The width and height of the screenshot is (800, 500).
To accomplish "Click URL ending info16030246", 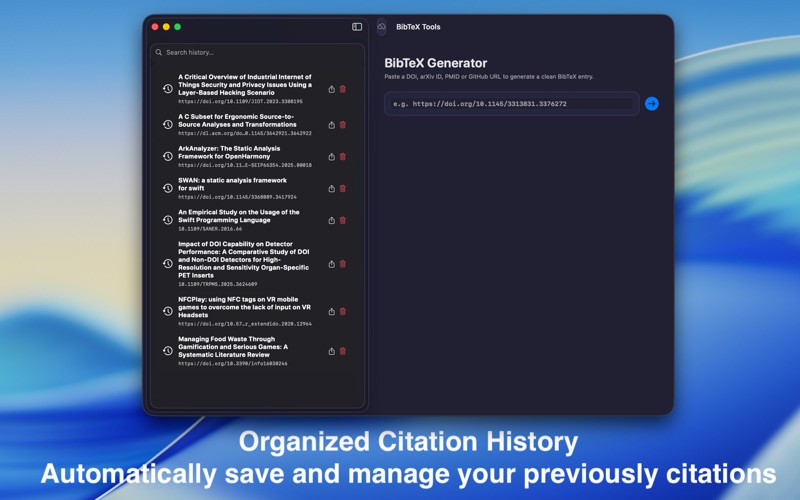I will (233, 364).
